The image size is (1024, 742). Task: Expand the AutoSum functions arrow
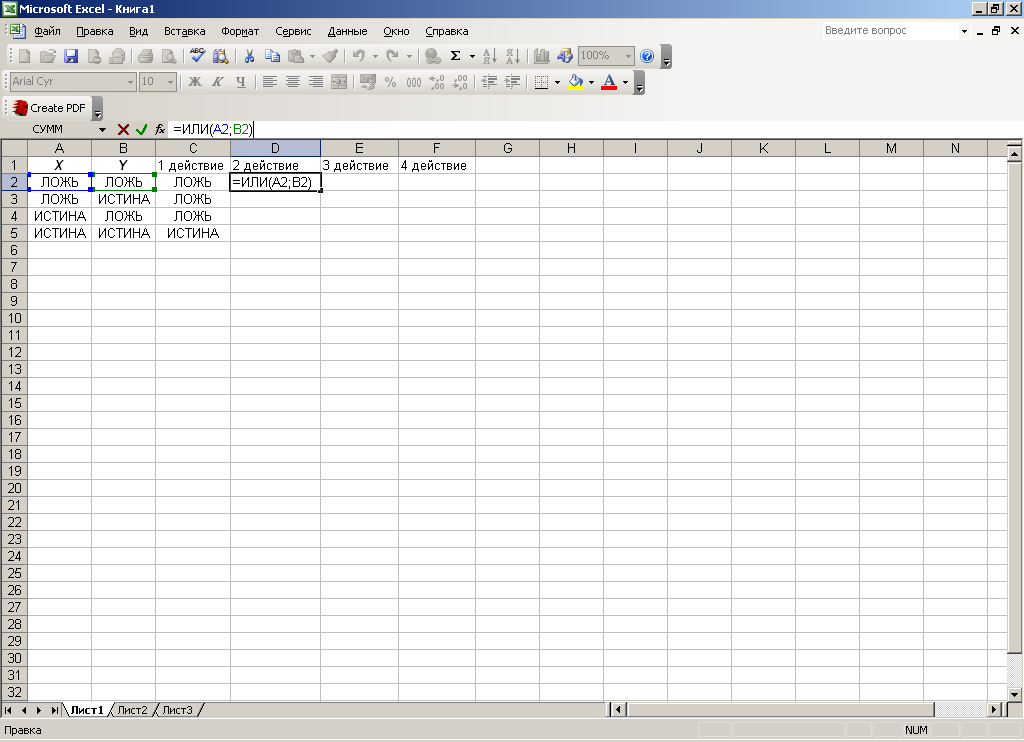(x=472, y=56)
